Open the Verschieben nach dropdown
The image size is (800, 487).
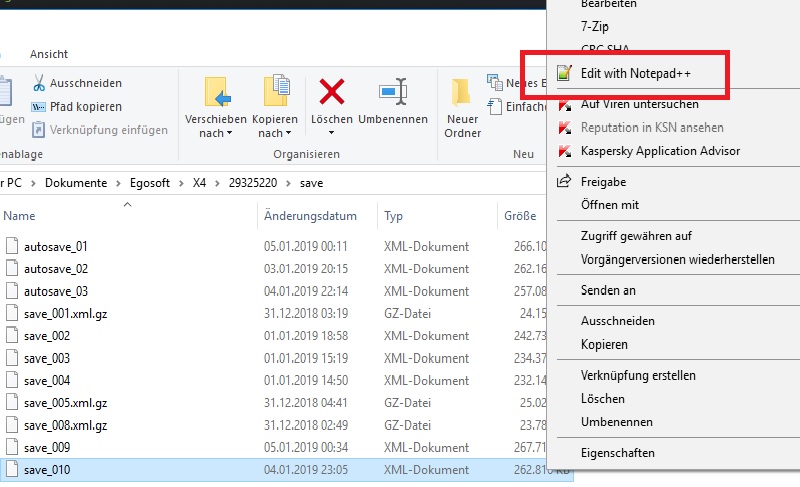tap(215, 126)
